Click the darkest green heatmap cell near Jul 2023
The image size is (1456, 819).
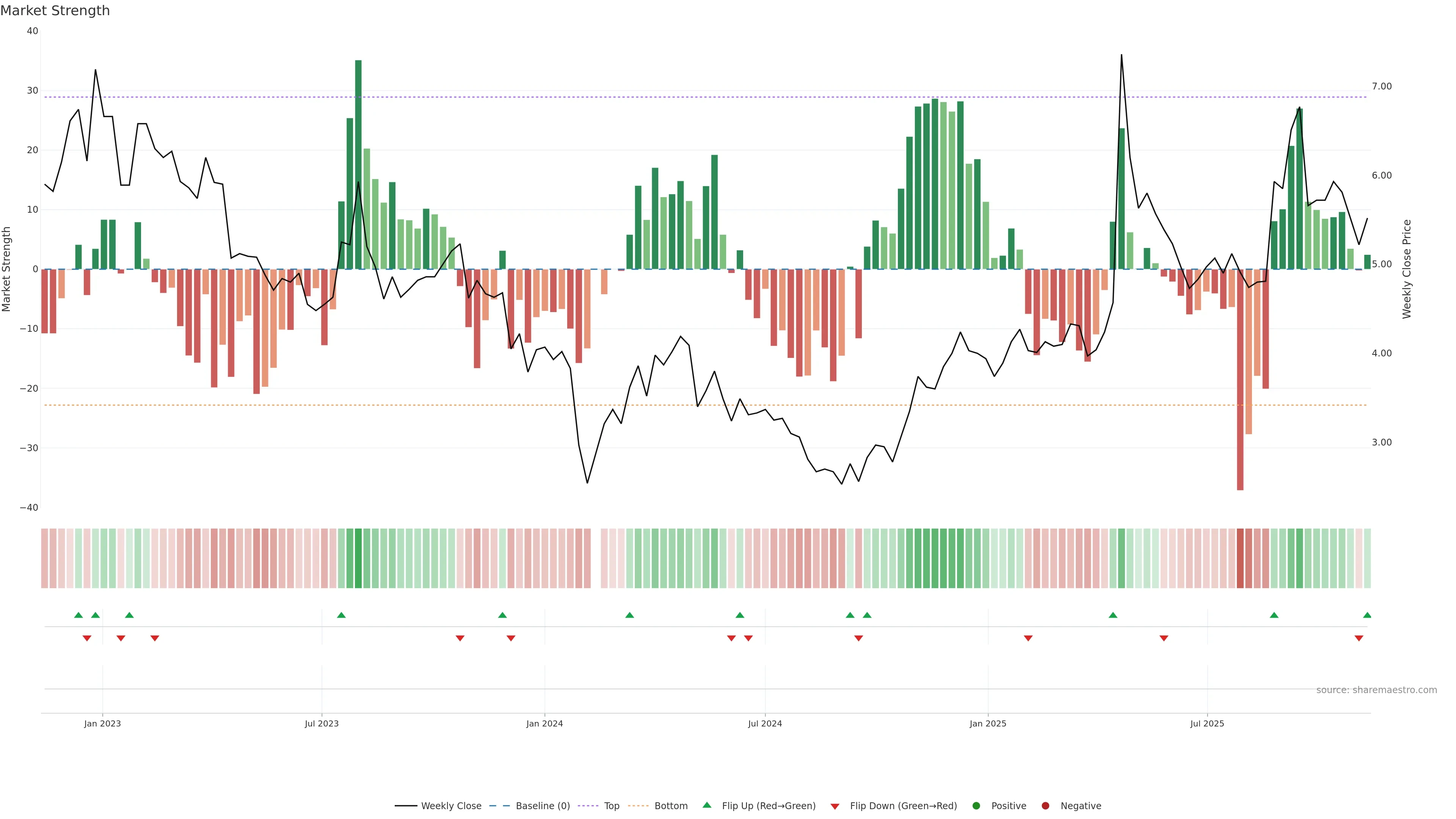click(358, 559)
